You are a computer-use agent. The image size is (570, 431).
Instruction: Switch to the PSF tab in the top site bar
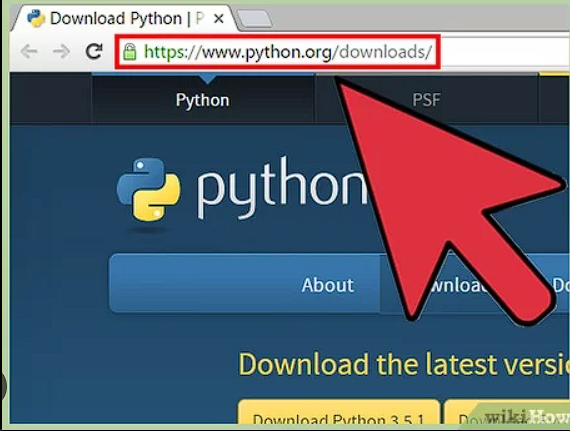426,100
